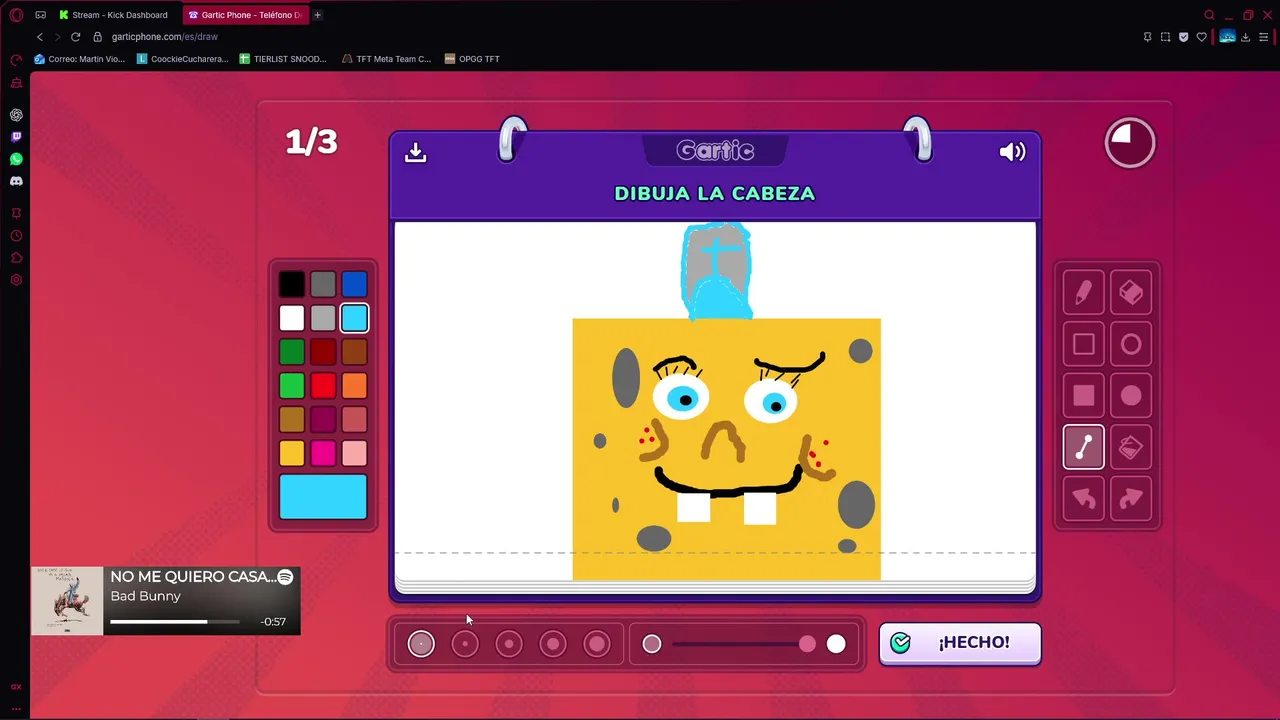This screenshot has height=720, width=1280.
Task: Open sidebar settings gear icon
Action: pos(16,280)
